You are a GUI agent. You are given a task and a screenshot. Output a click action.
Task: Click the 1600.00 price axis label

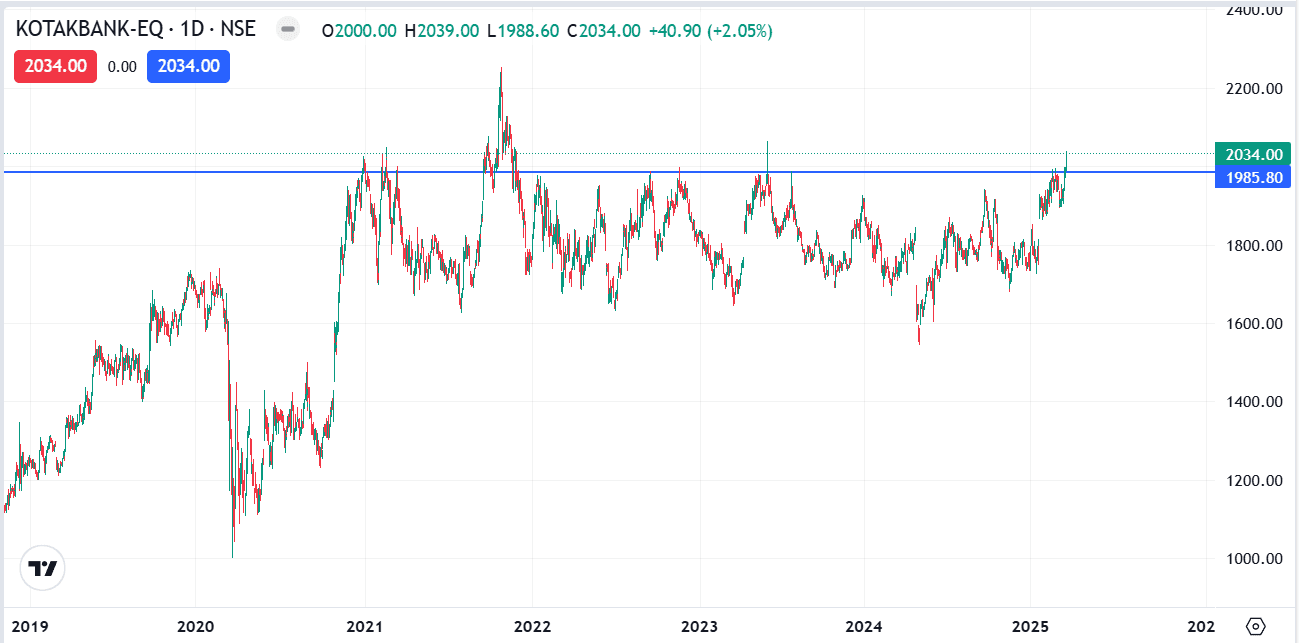point(1252,324)
